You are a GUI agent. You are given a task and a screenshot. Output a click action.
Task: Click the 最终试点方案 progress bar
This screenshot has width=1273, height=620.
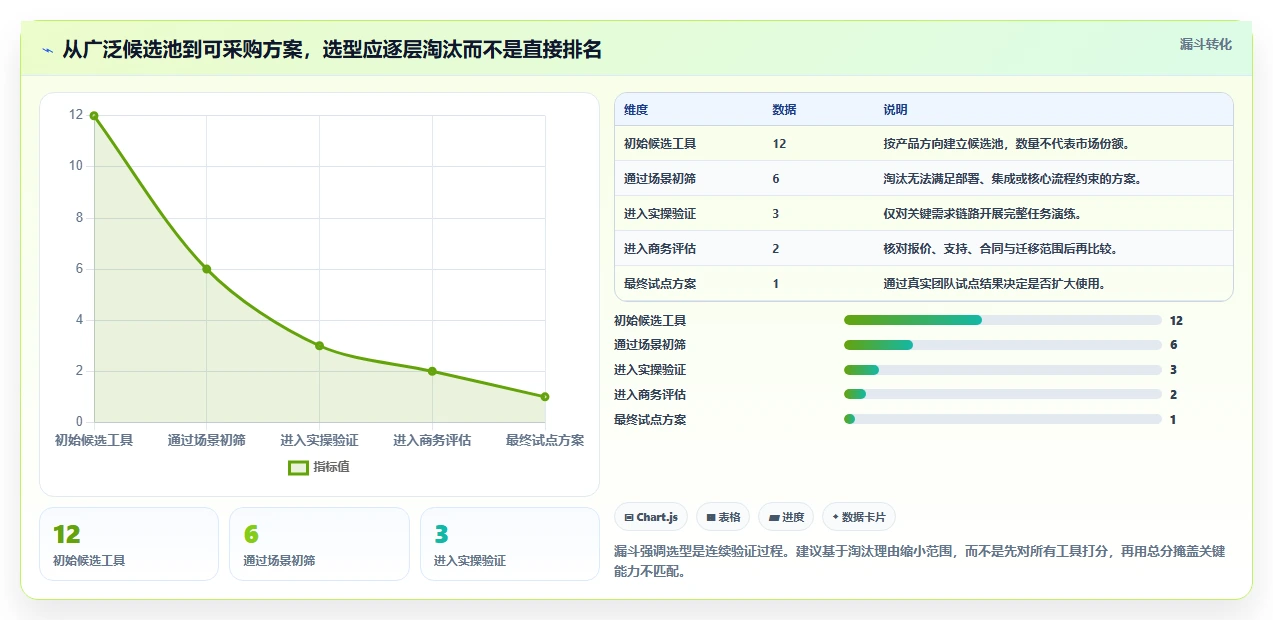(x=1003, y=419)
